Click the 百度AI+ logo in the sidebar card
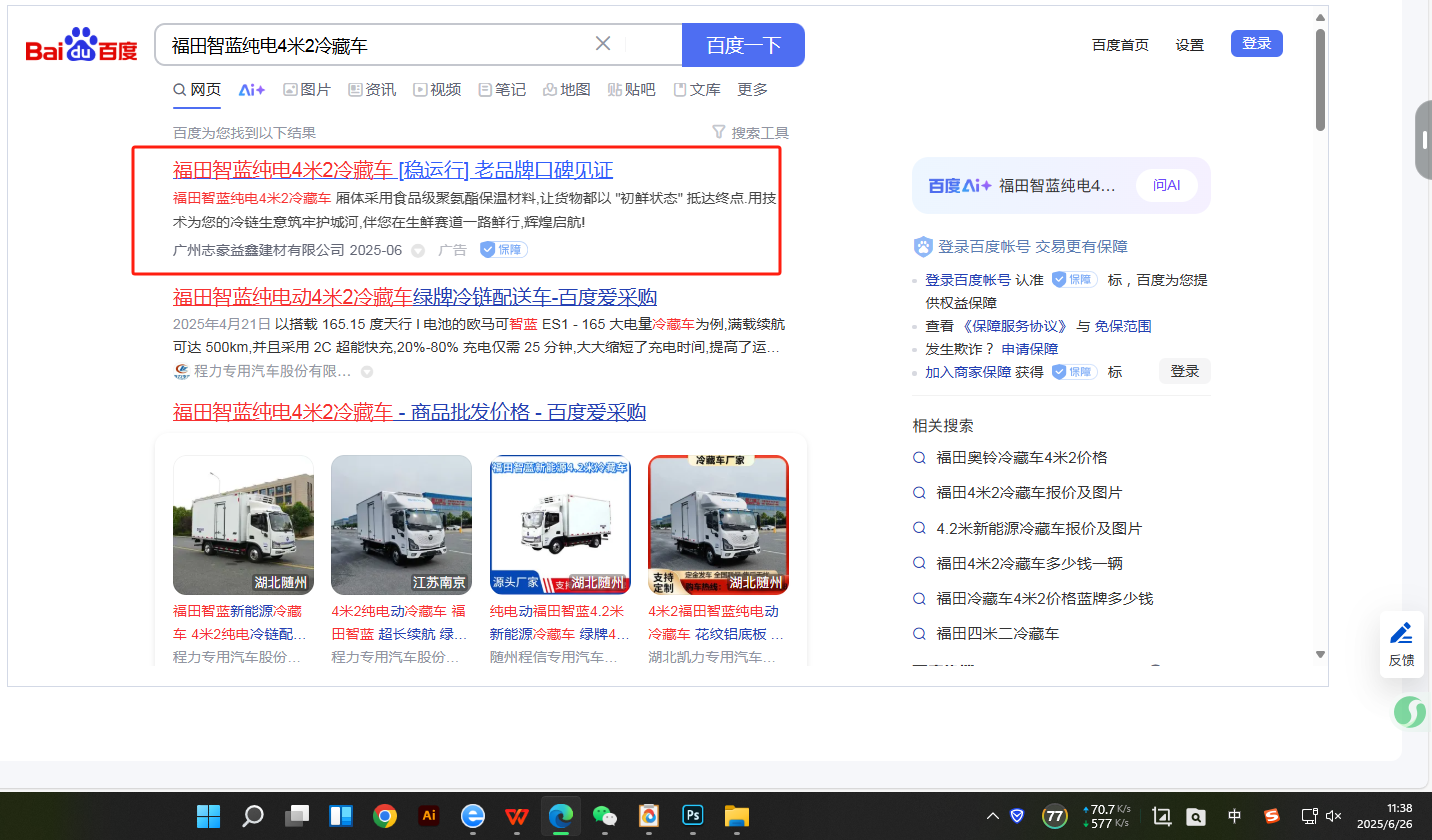 (960, 186)
